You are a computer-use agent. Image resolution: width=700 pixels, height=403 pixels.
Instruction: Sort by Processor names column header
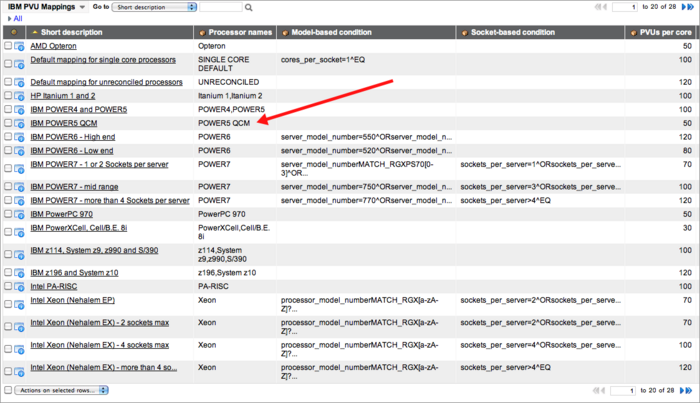point(240,32)
